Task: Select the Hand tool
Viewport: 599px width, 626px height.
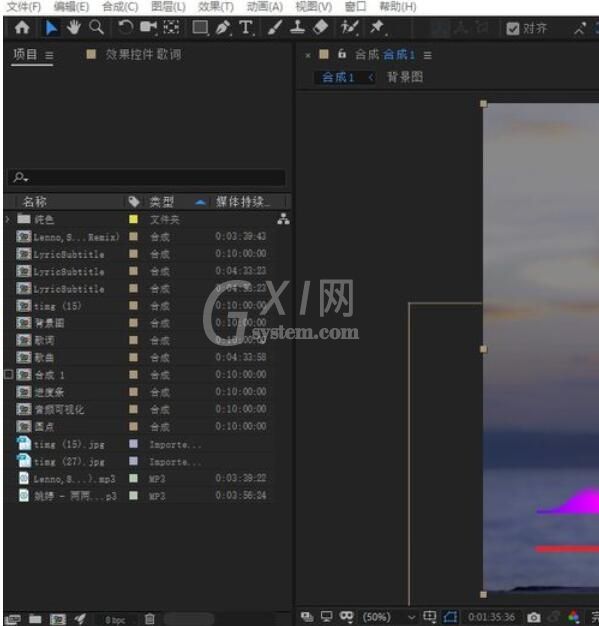Action: click(x=73, y=28)
